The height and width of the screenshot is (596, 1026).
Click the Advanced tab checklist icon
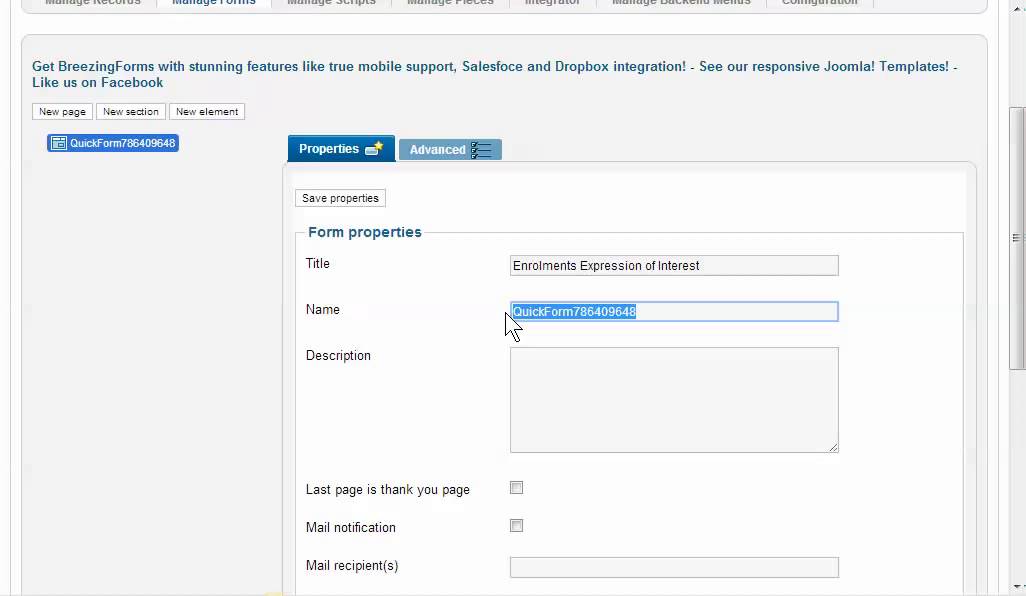coord(481,150)
